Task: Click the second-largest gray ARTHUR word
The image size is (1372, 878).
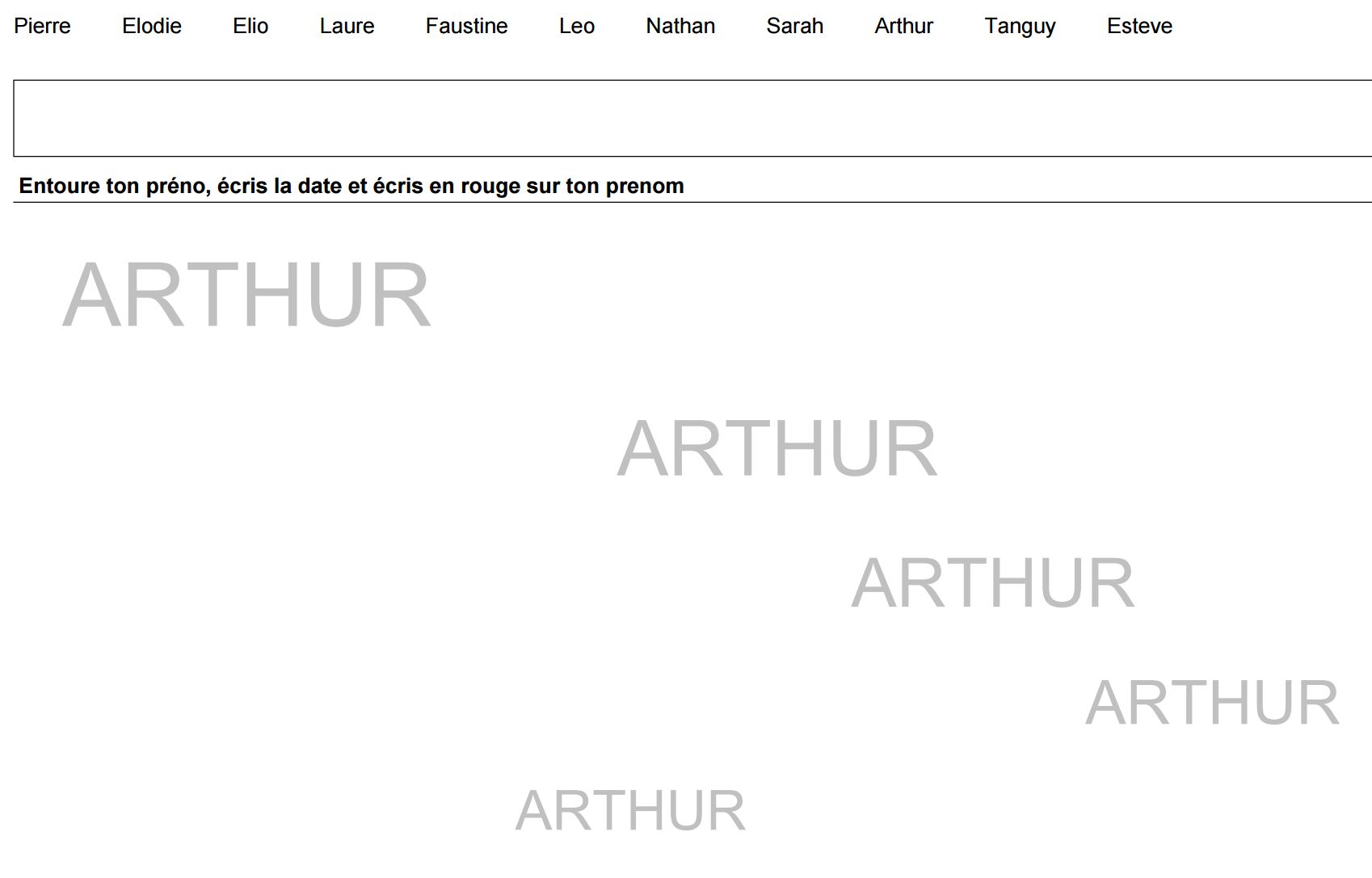Action: point(777,449)
